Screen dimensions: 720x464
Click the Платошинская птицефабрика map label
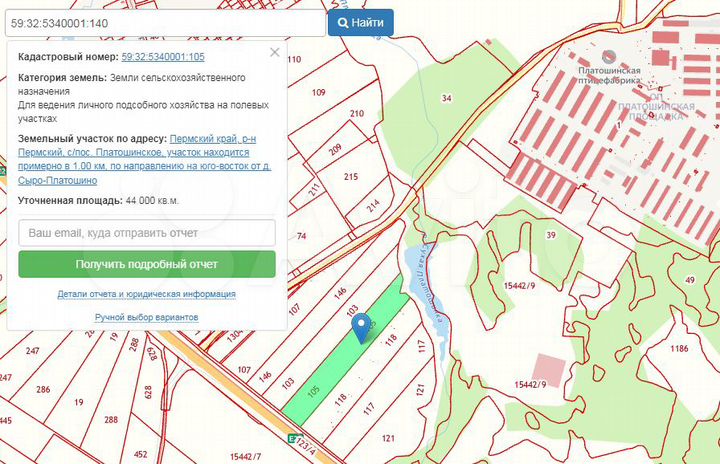coord(614,71)
